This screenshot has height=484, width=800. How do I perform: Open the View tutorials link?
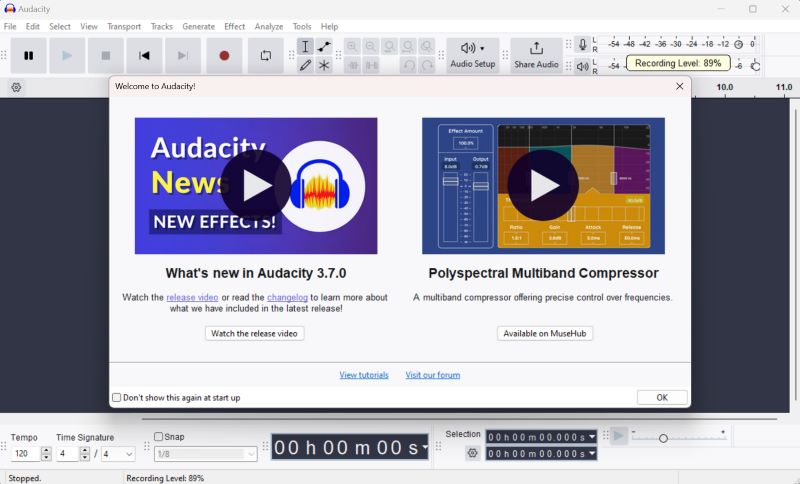[x=364, y=375]
